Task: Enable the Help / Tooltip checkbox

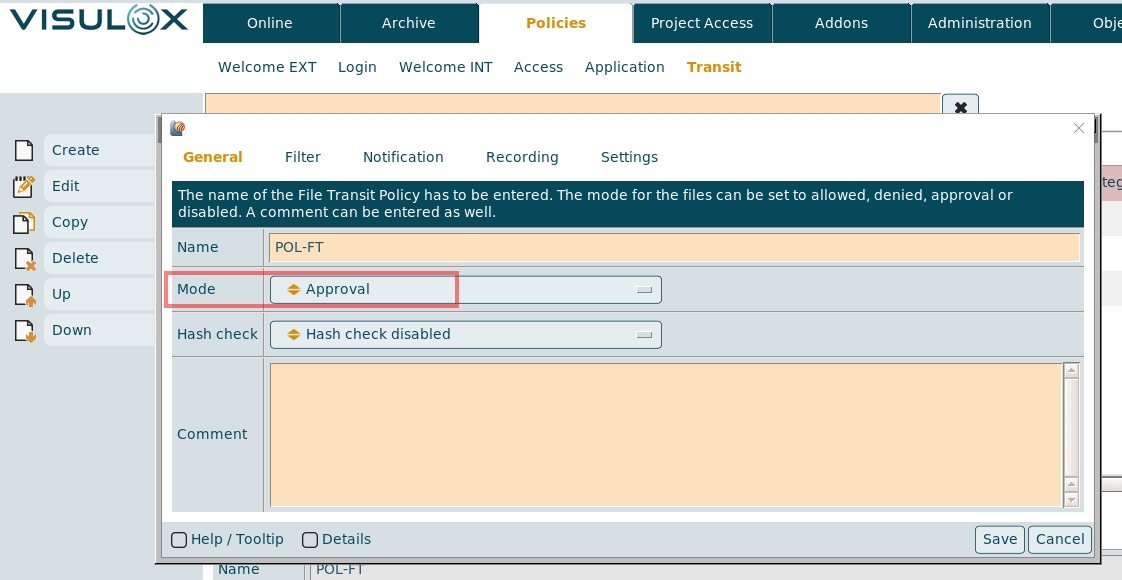Action: pyautogui.click(x=179, y=540)
